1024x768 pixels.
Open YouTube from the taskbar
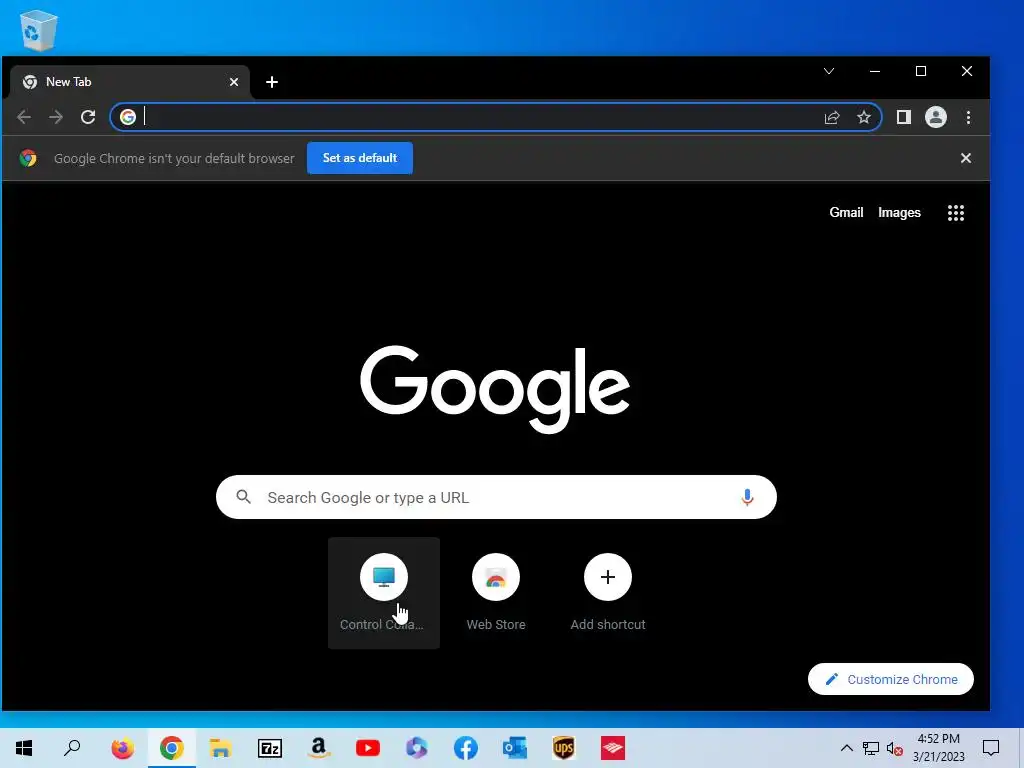click(x=368, y=748)
